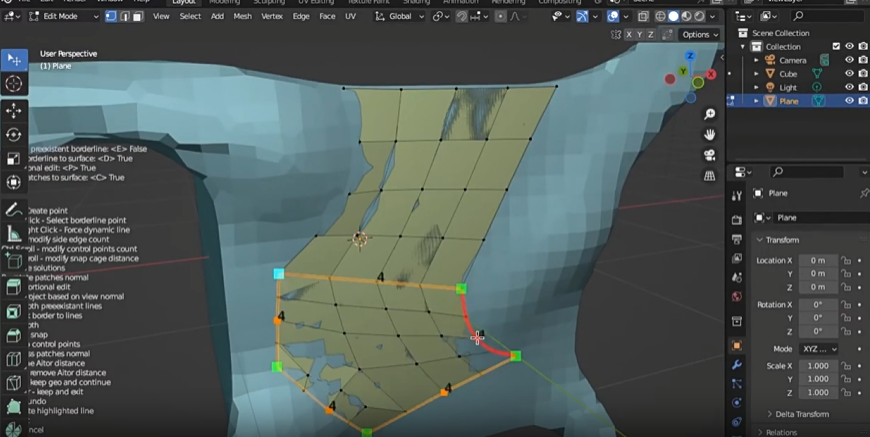Switch to face select mode icon
The height and width of the screenshot is (437, 870).
[137, 17]
